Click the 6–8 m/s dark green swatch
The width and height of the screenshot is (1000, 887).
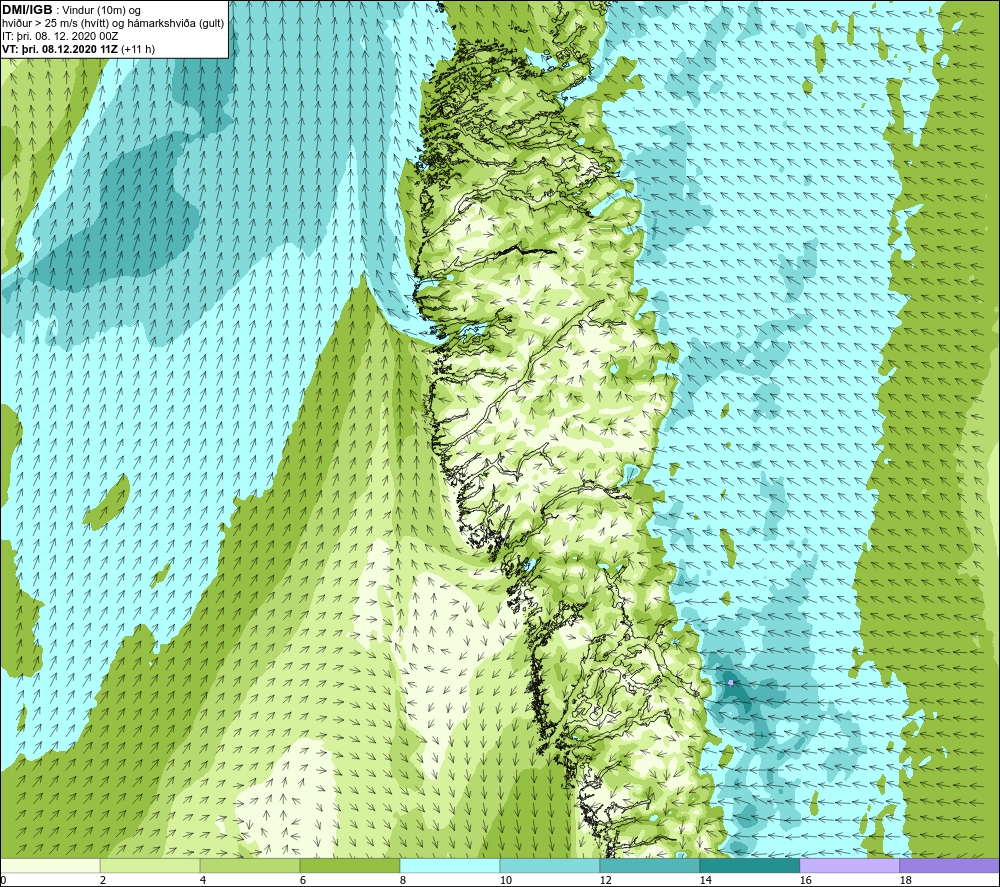tap(349, 865)
